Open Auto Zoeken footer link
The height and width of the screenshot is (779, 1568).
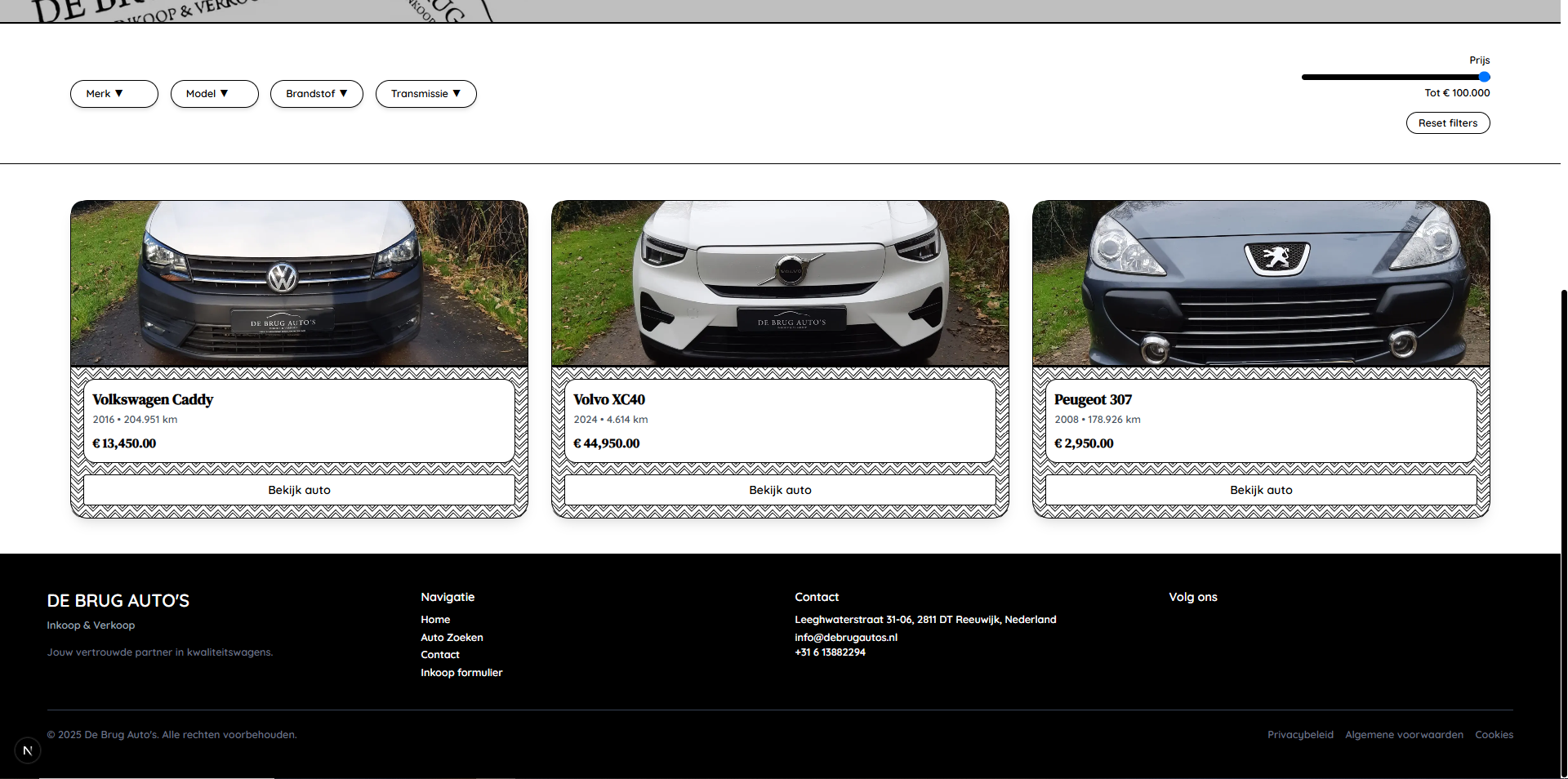pyautogui.click(x=452, y=638)
